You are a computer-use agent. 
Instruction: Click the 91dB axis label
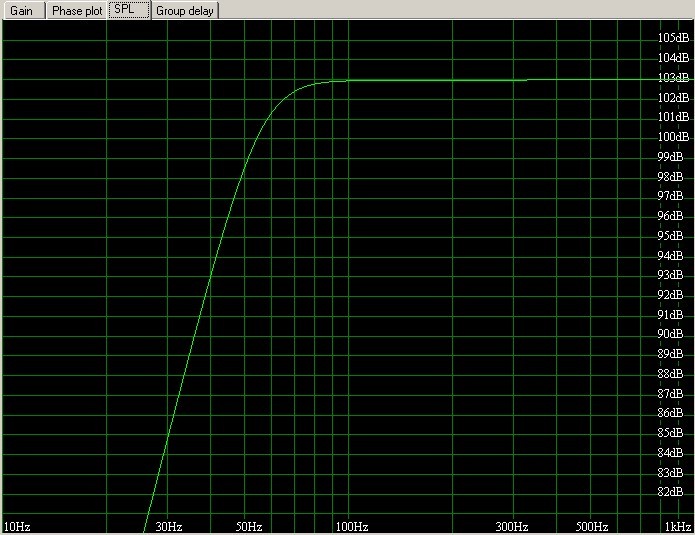670,315
